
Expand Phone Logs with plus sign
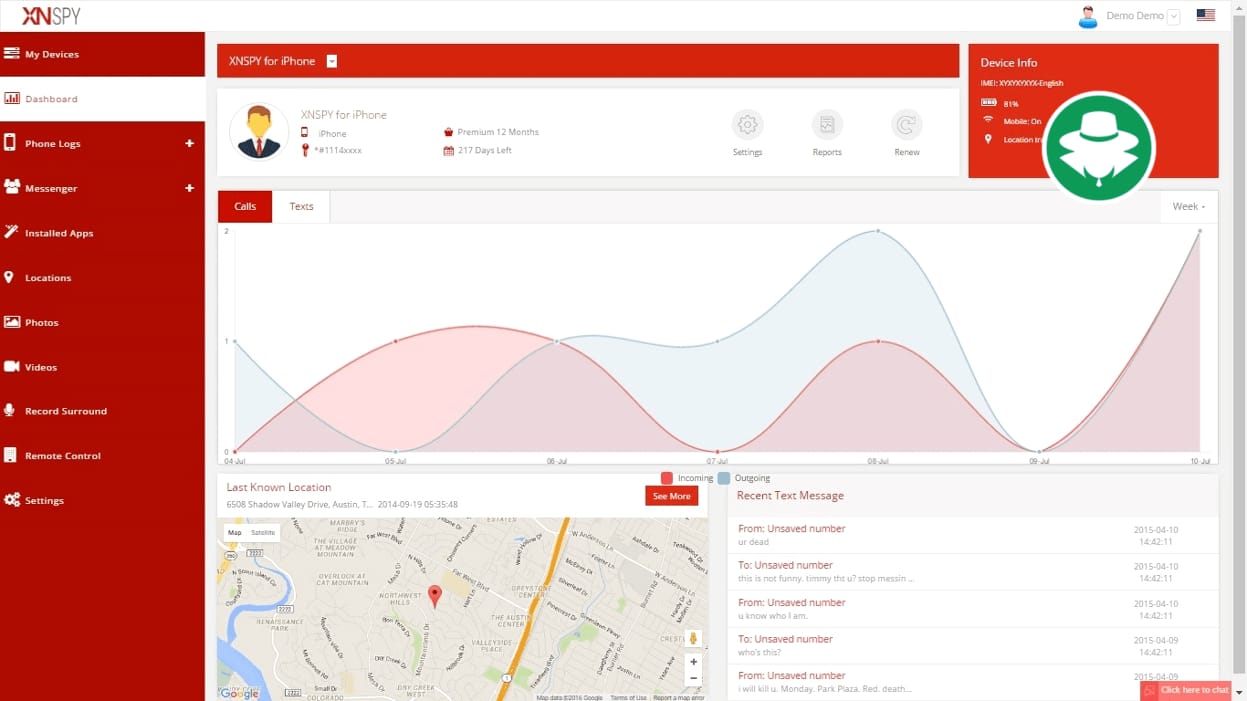pos(189,144)
